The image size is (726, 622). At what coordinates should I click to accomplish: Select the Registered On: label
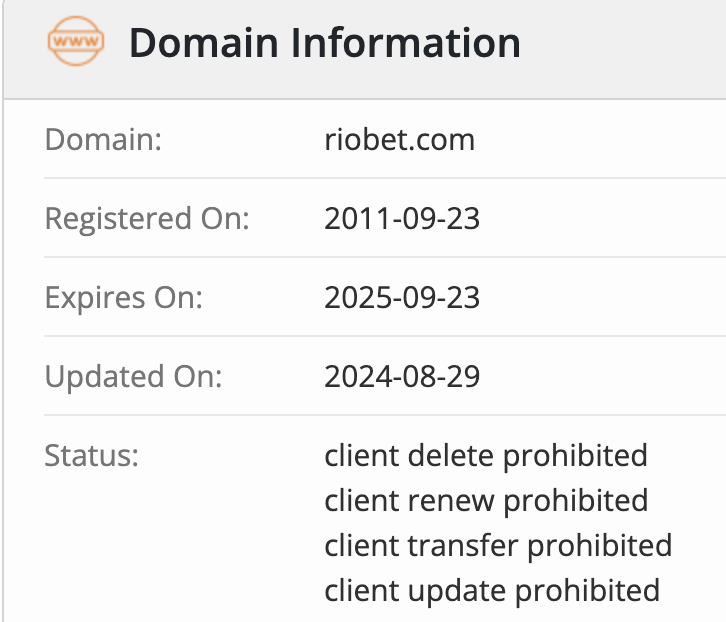pyautogui.click(x=147, y=219)
